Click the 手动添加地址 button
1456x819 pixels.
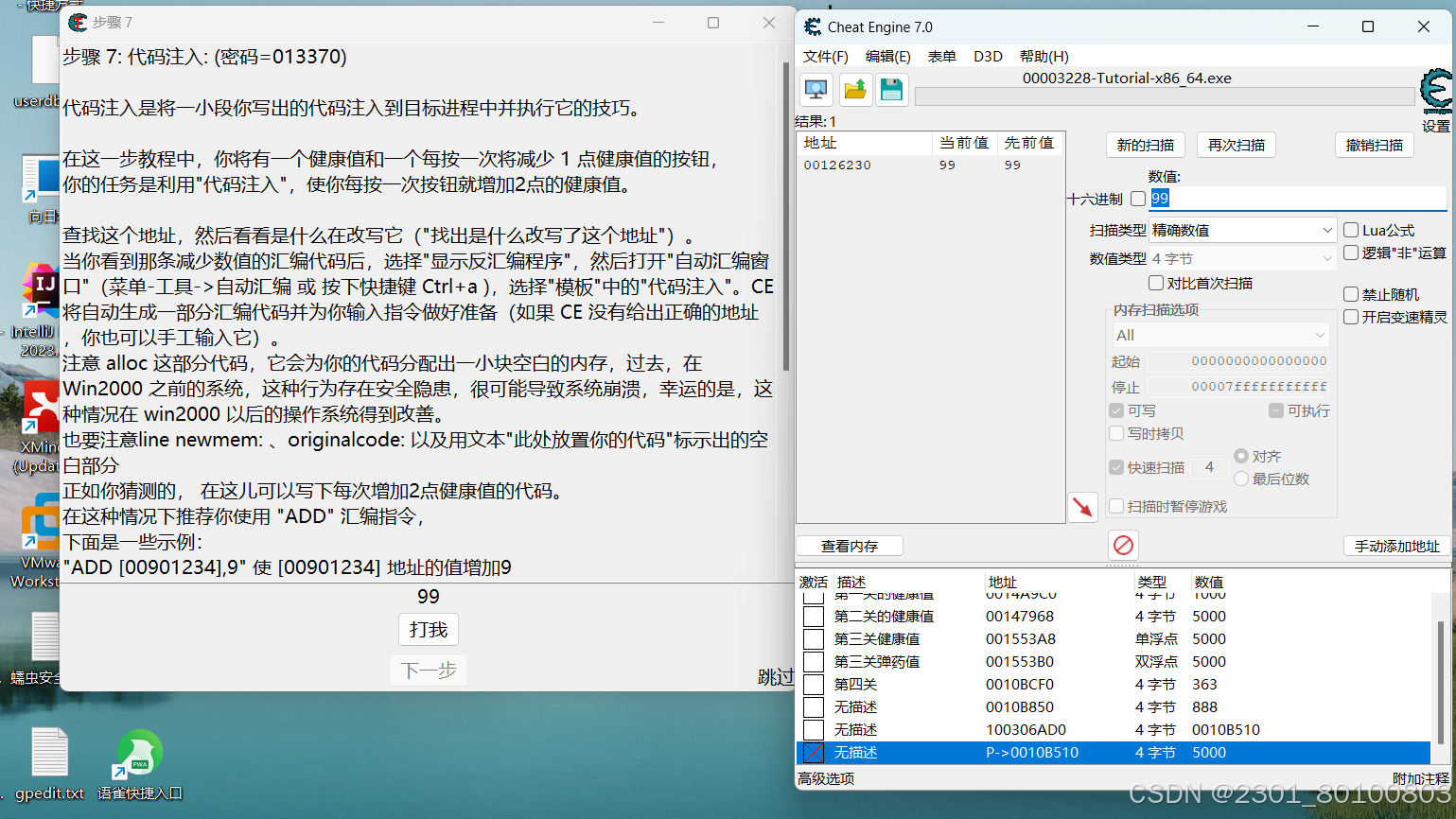coord(1396,546)
